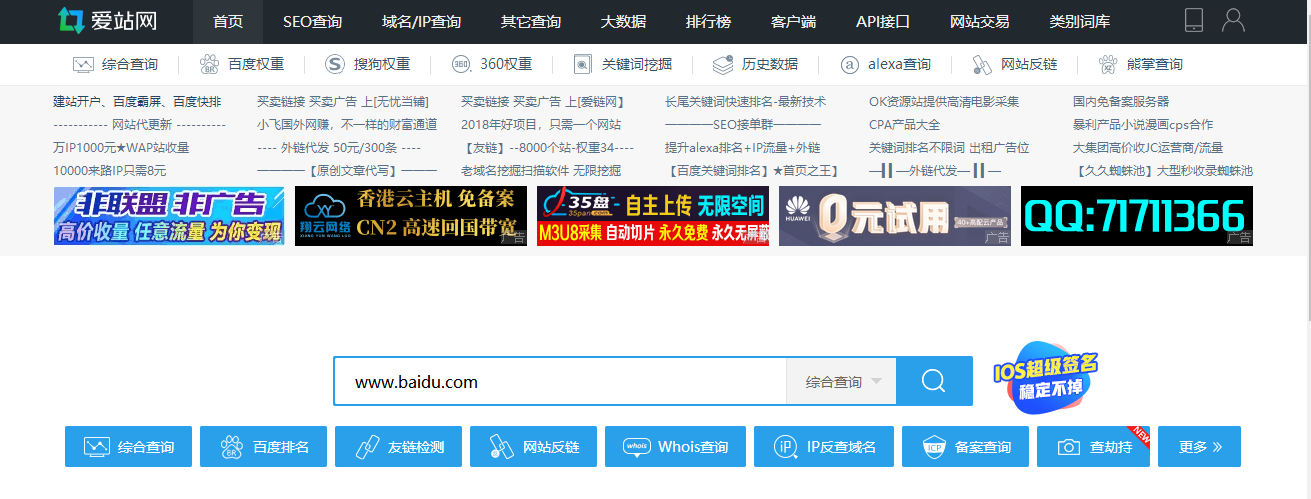Open the 提升alexa排名+IP流量+外链 link

742,148
